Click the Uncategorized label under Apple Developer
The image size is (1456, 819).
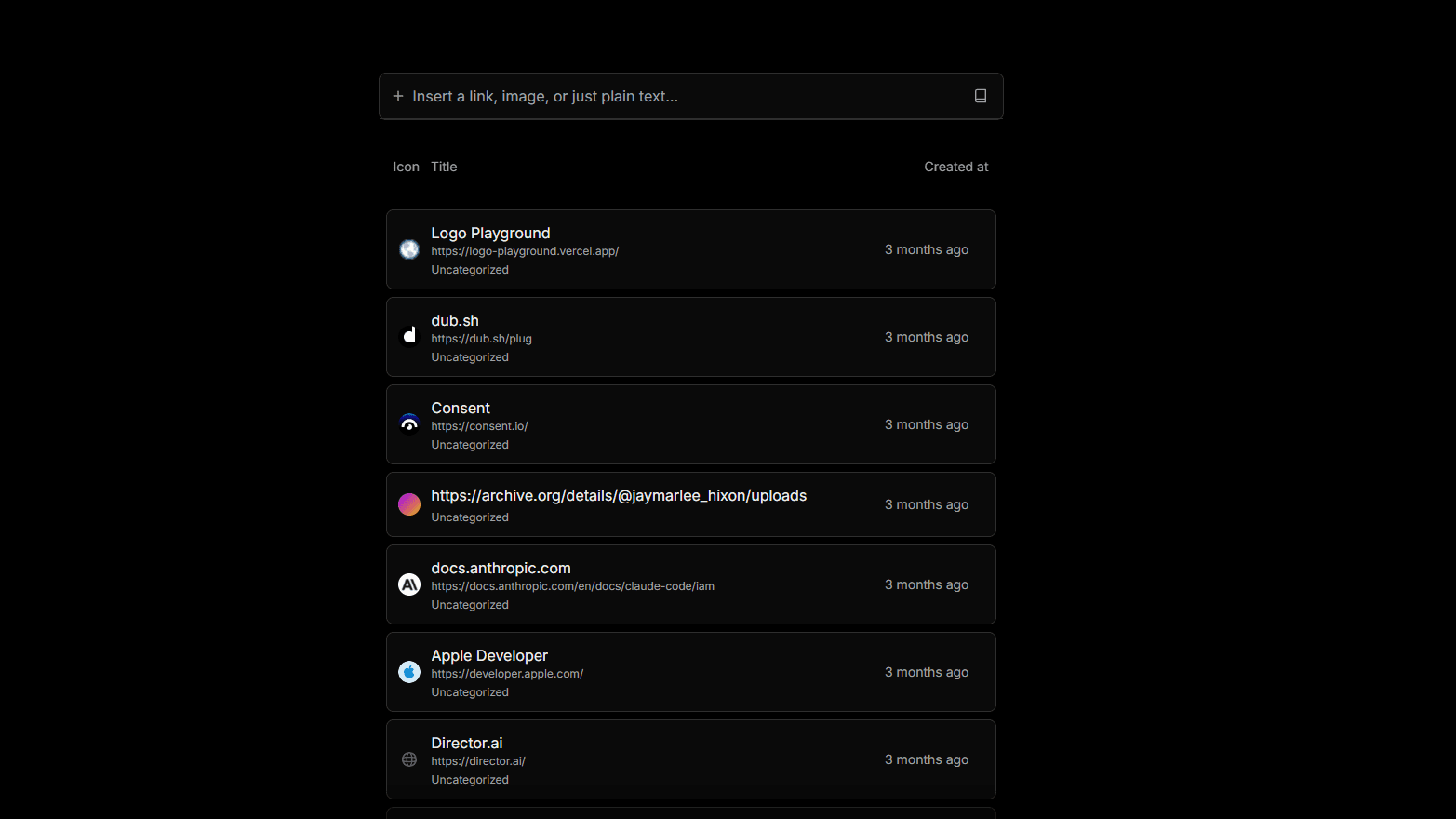tap(470, 692)
